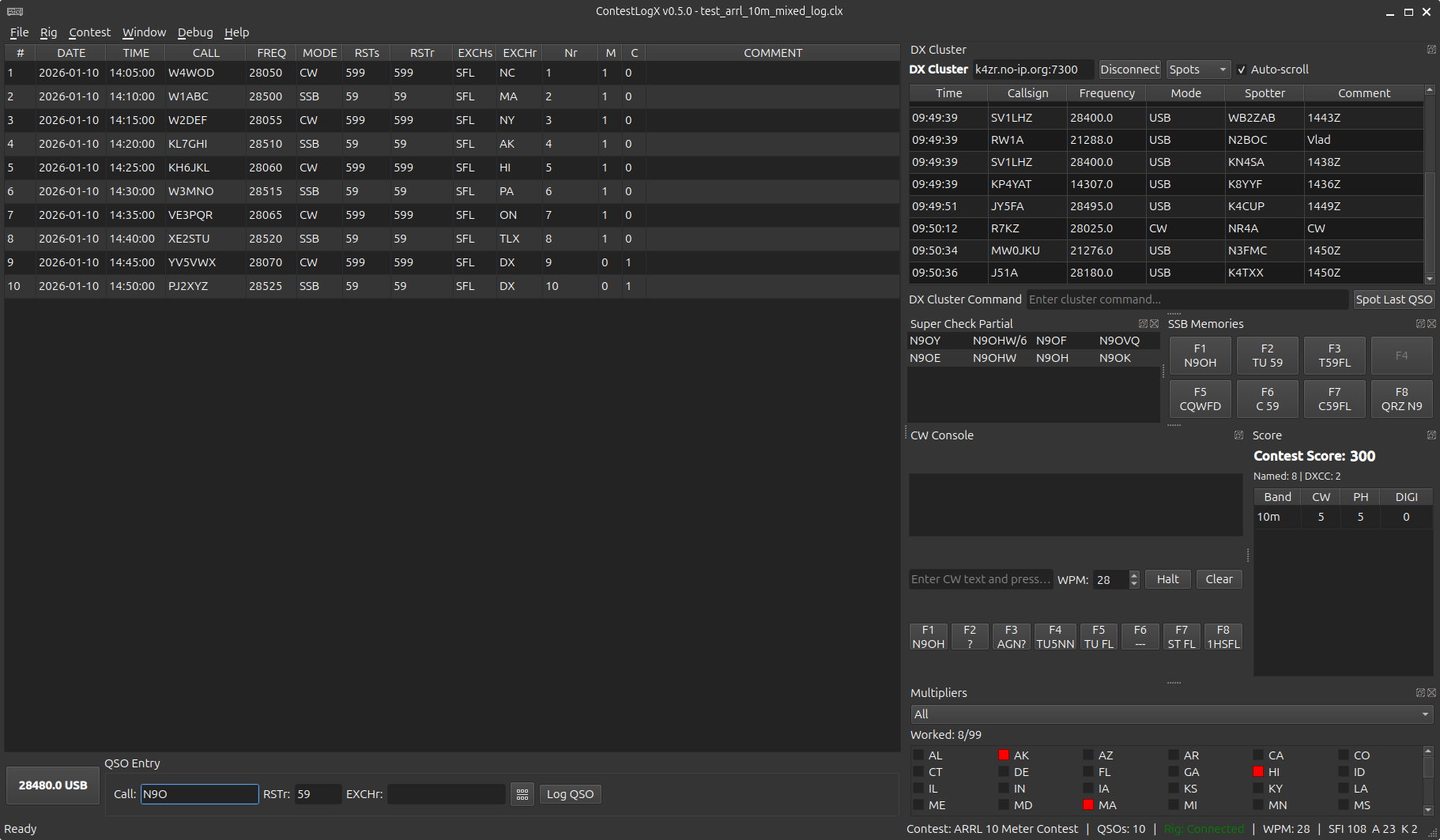
Task: Open the exchange keypad next to EXCHr
Action: 522,794
